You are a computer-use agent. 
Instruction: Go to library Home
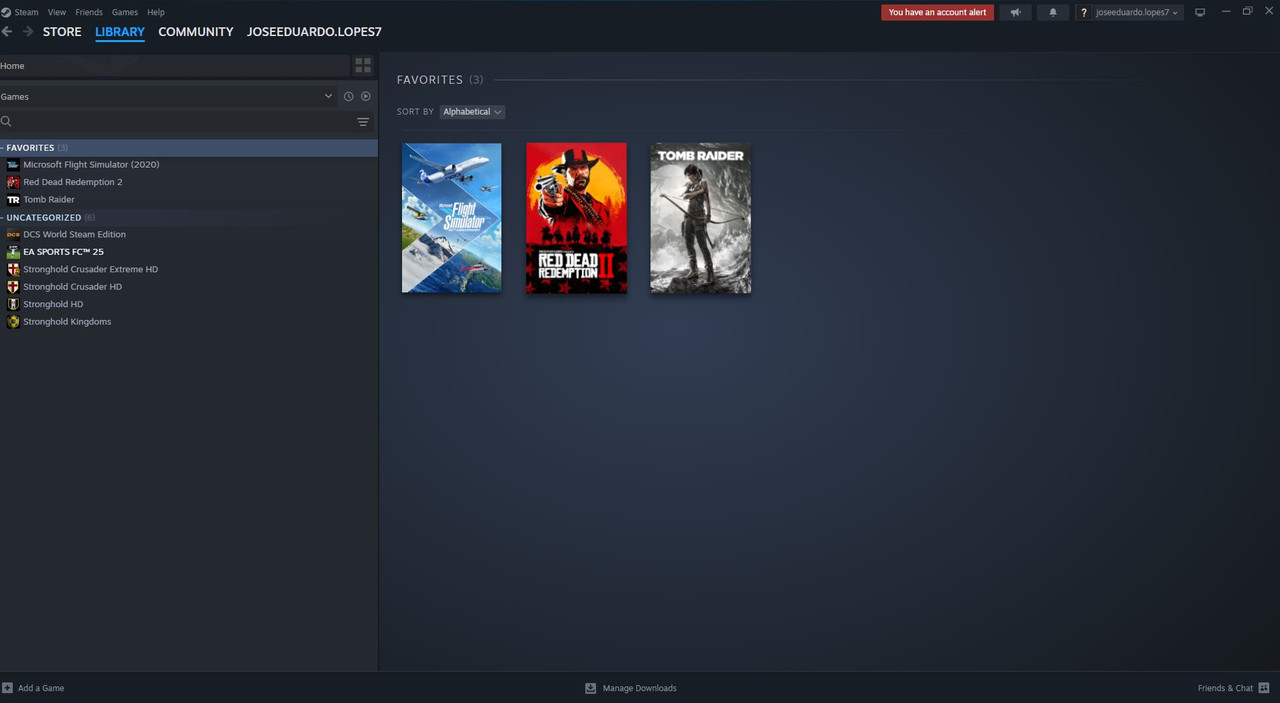click(x=173, y=66)
